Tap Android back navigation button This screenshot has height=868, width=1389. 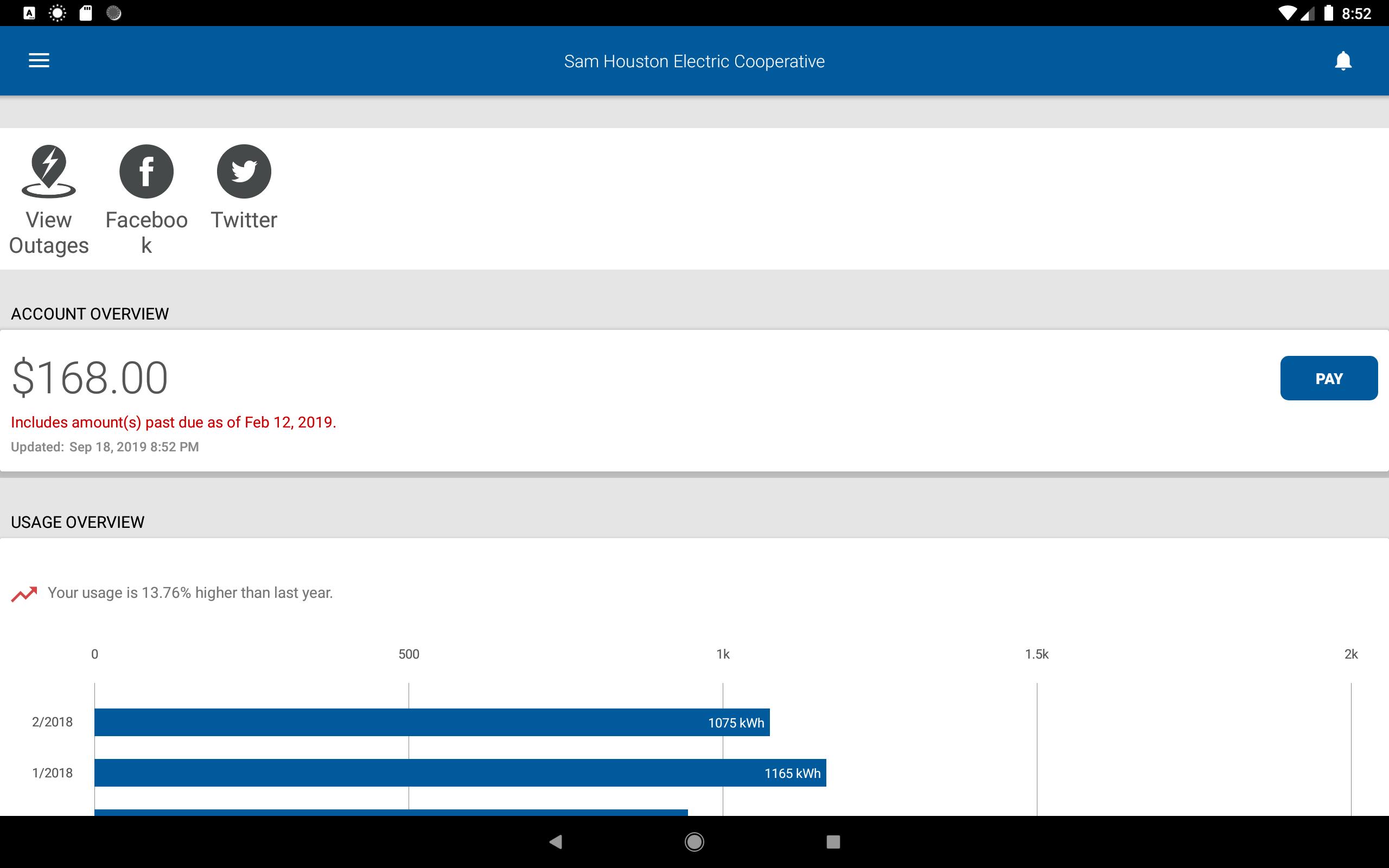point(555,841)
